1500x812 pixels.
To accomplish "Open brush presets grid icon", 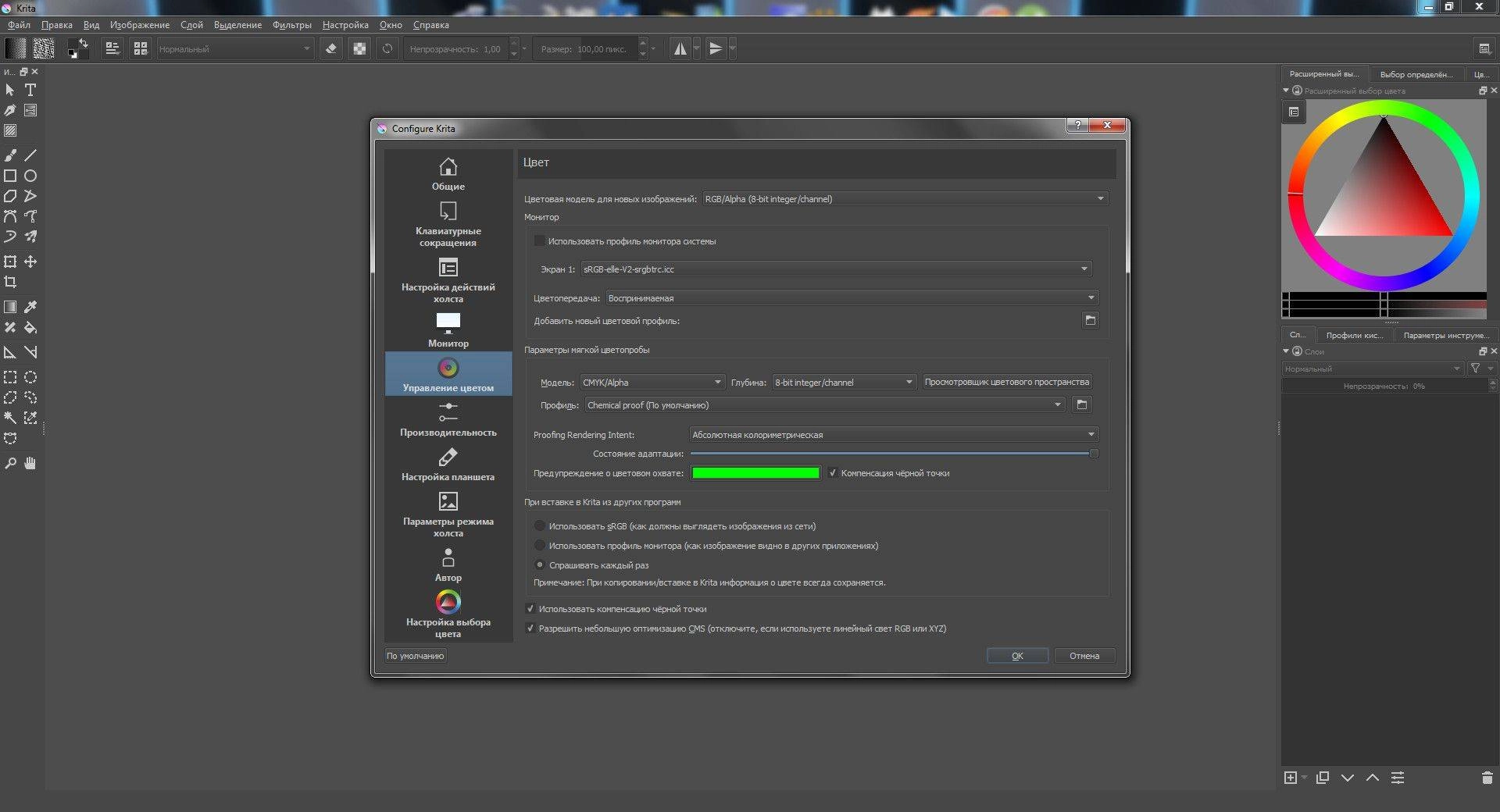I will tap(141, 48).
